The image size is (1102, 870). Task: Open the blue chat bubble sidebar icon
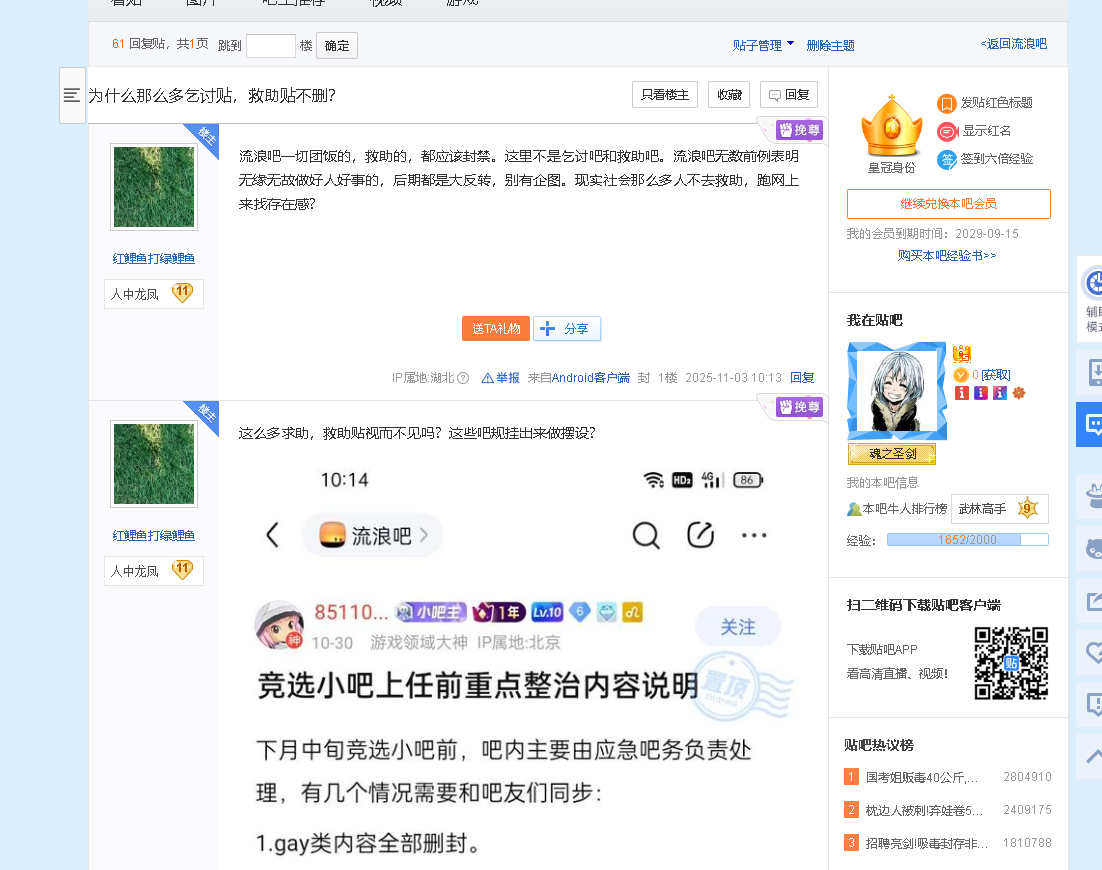[x=1091, y=425]
